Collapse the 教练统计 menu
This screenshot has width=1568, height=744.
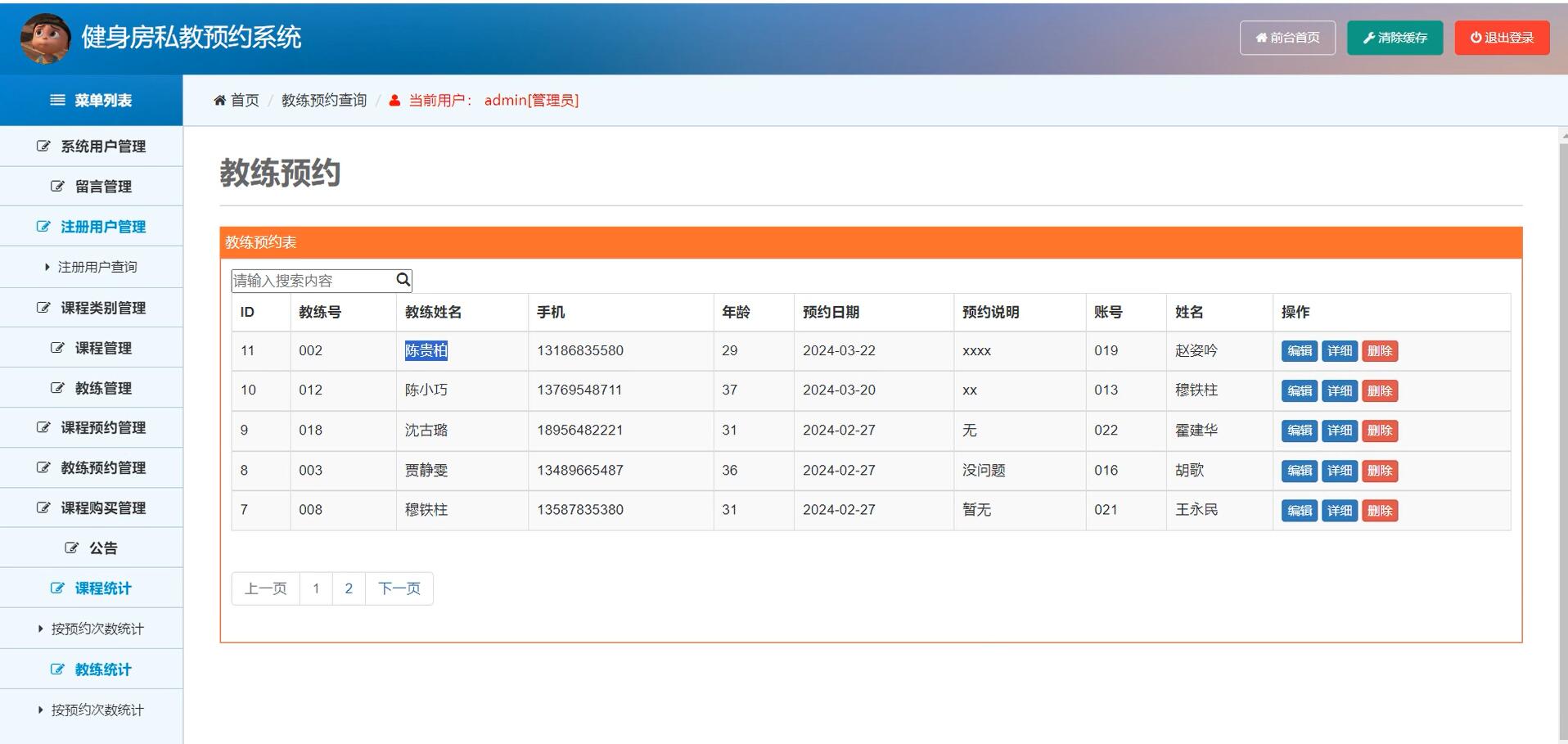pyautogui.click(x=92, y=669)
